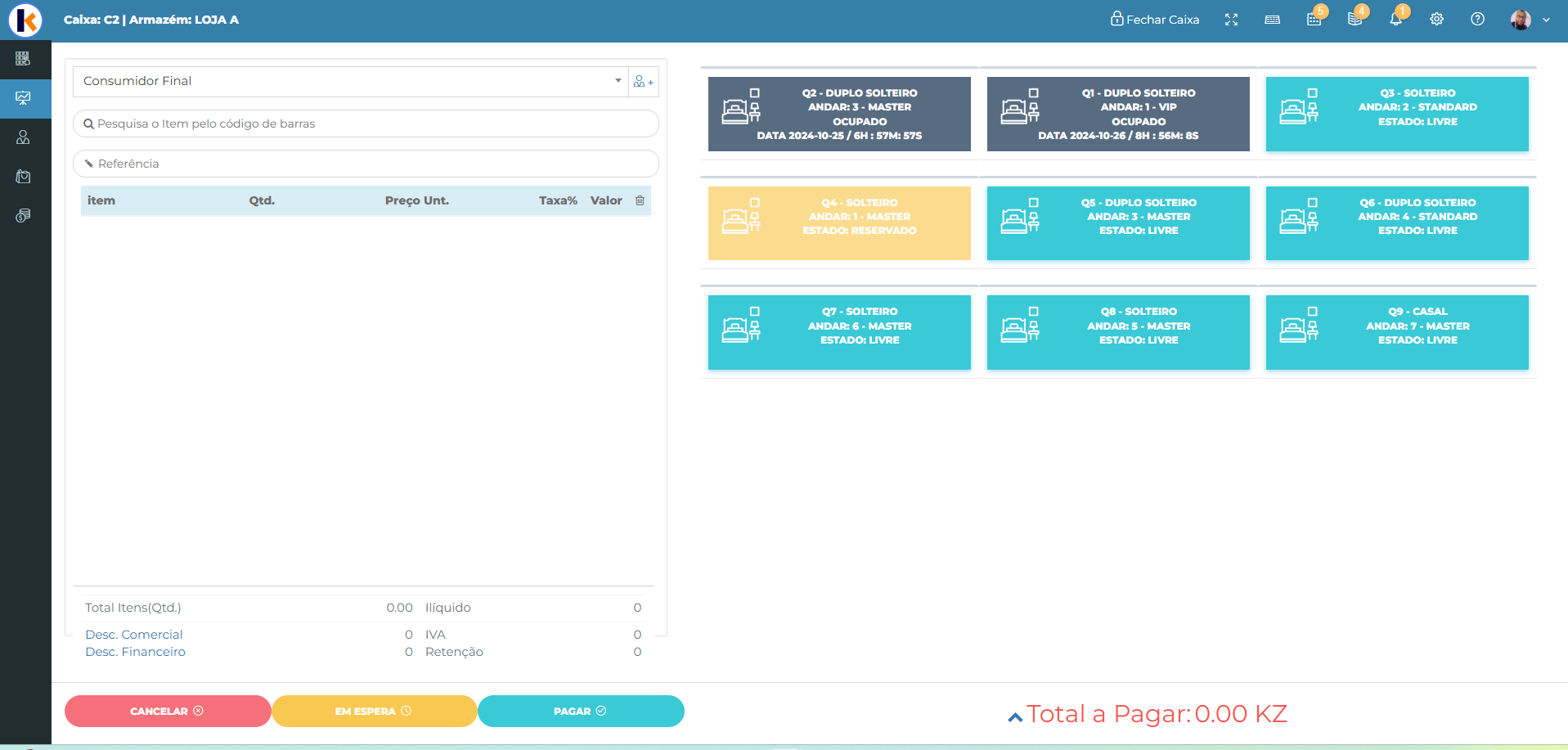Open the calendar icon with badge 5

tap(1314, 20)
